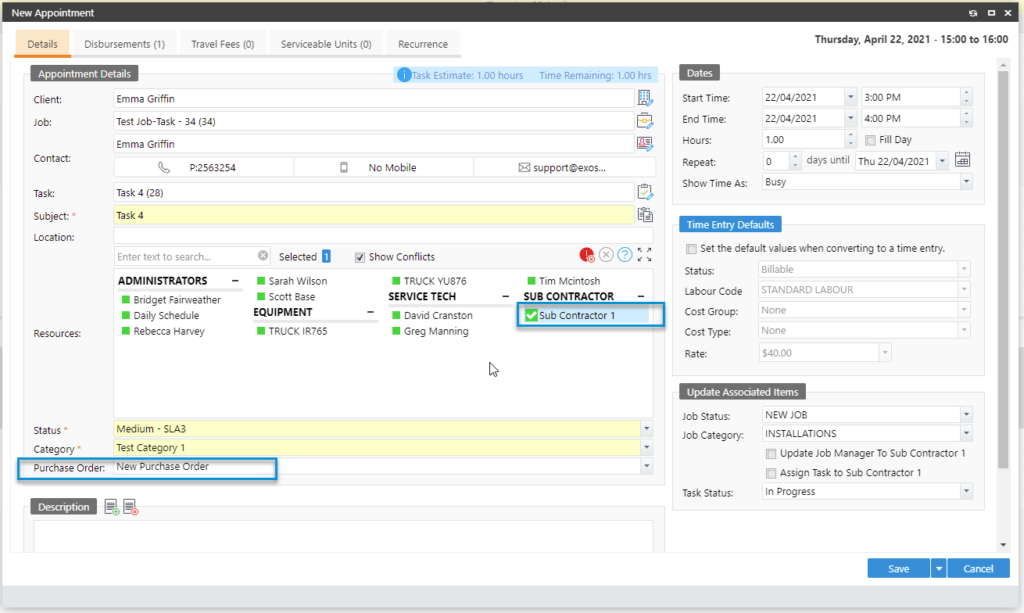Screen dimensions: 1024x613
Task: Increase the Hours value with stepper
Action: [x=850, y=135]
